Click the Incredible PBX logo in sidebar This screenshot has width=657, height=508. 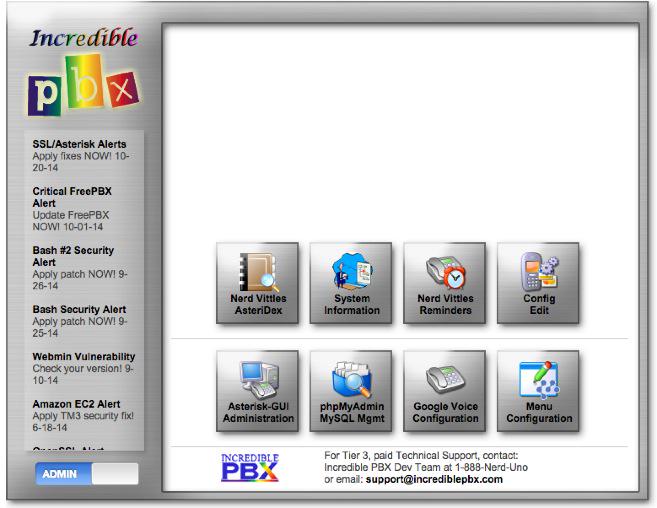tap(83, 72)
